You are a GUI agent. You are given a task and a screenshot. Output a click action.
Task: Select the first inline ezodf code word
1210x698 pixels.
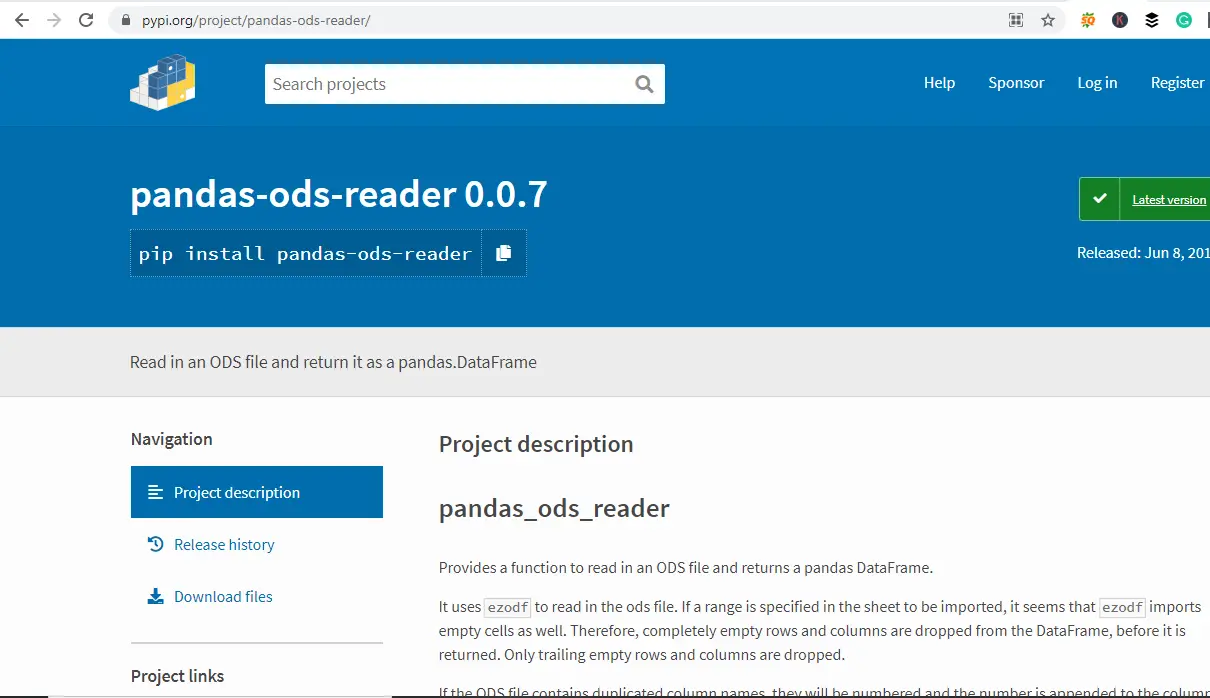click(x=507, y=607)
